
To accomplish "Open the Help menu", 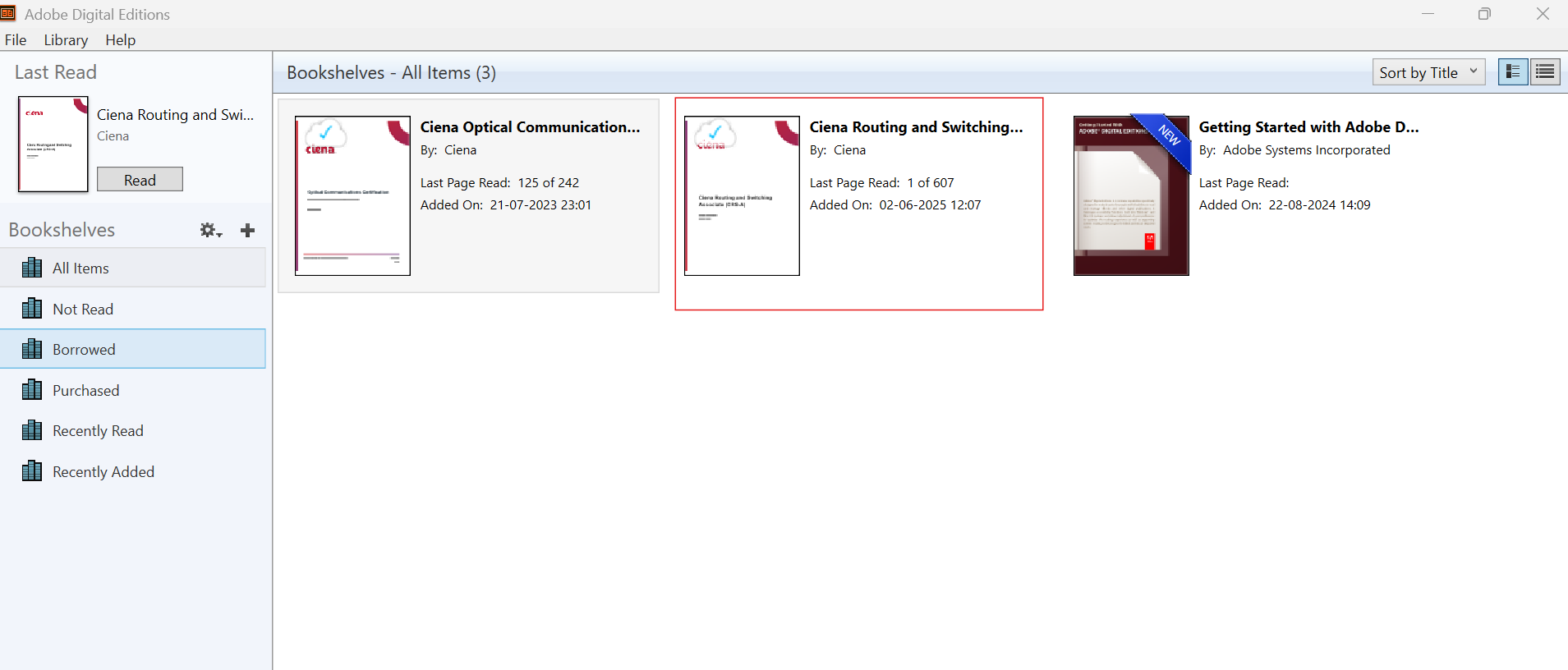I will 120,40.
